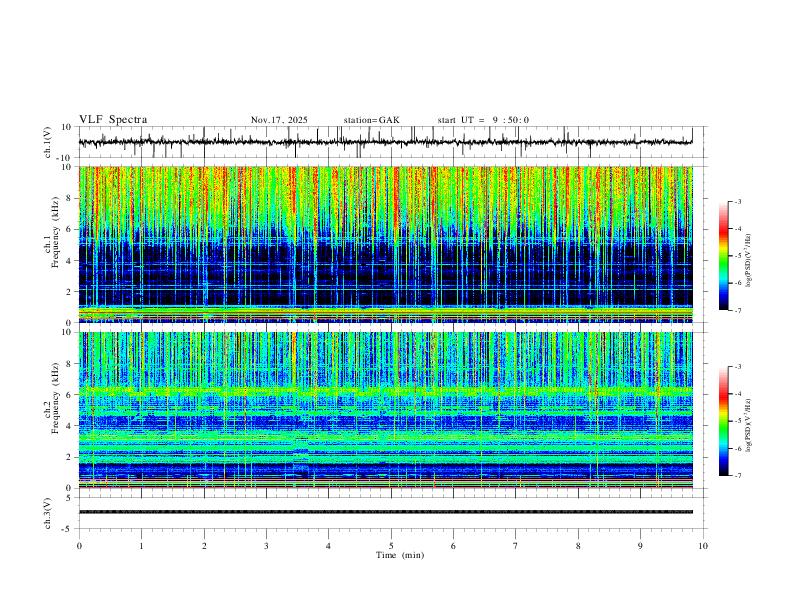This screenshot has width=792, height=612.
Task: Click the "-7" tick on ch.1 colorbar
Action: (737, 311)
